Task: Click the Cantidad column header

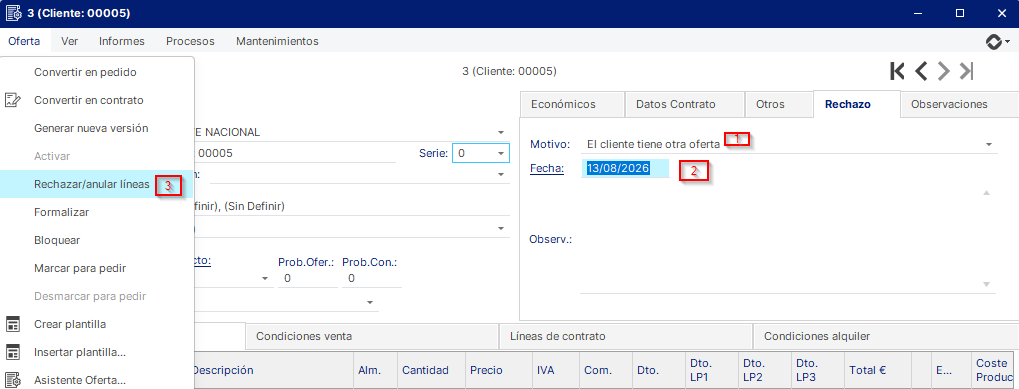Action: click(431, 370)
